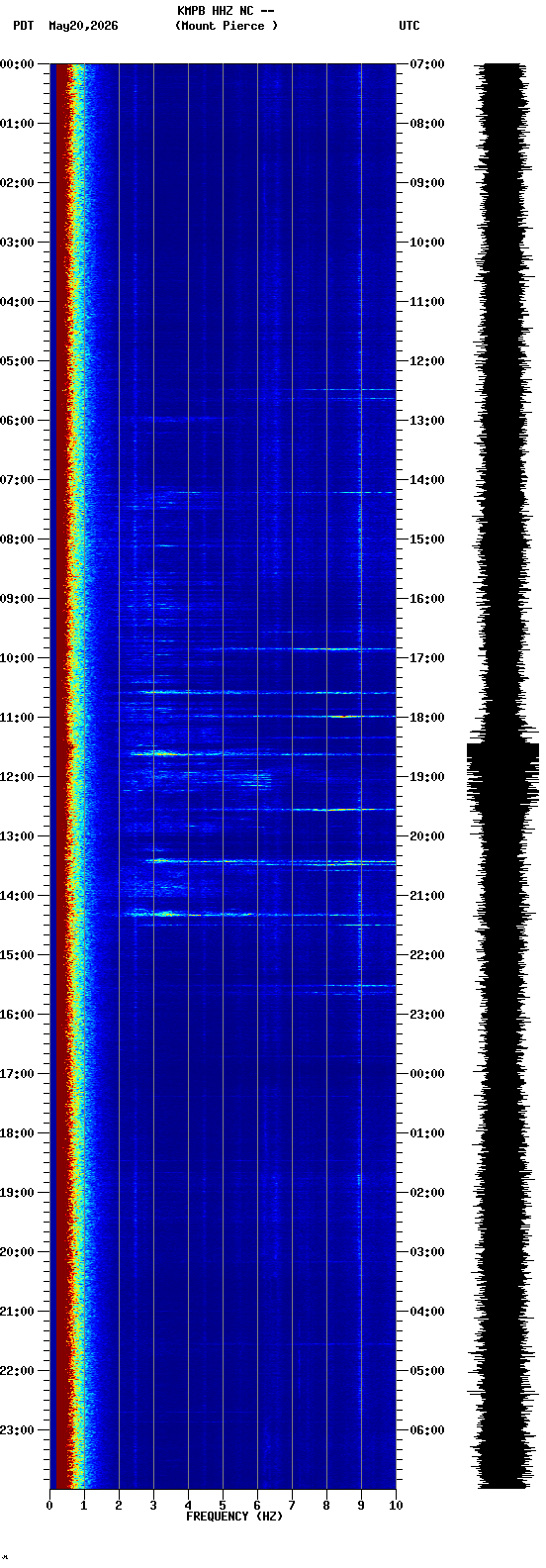
Task: Click the 21:00 label on UTC axis
Action: coord(426,896)
